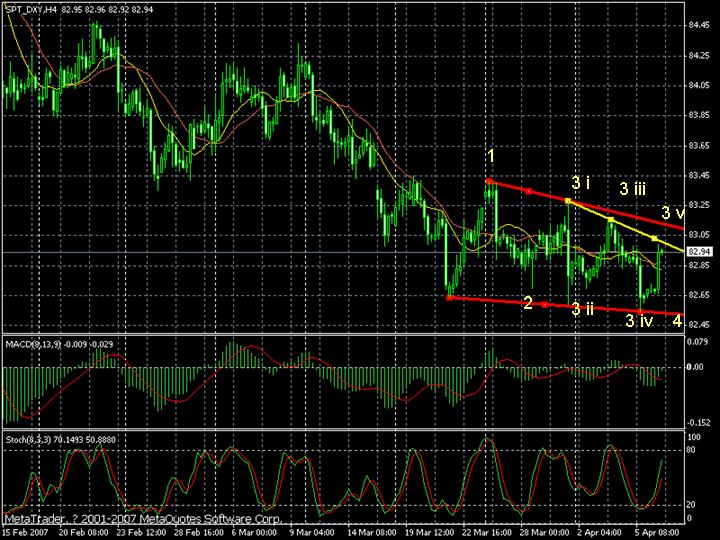
Task: Click the 20 Feb 08:00 time label
Action: click(84, 532)
